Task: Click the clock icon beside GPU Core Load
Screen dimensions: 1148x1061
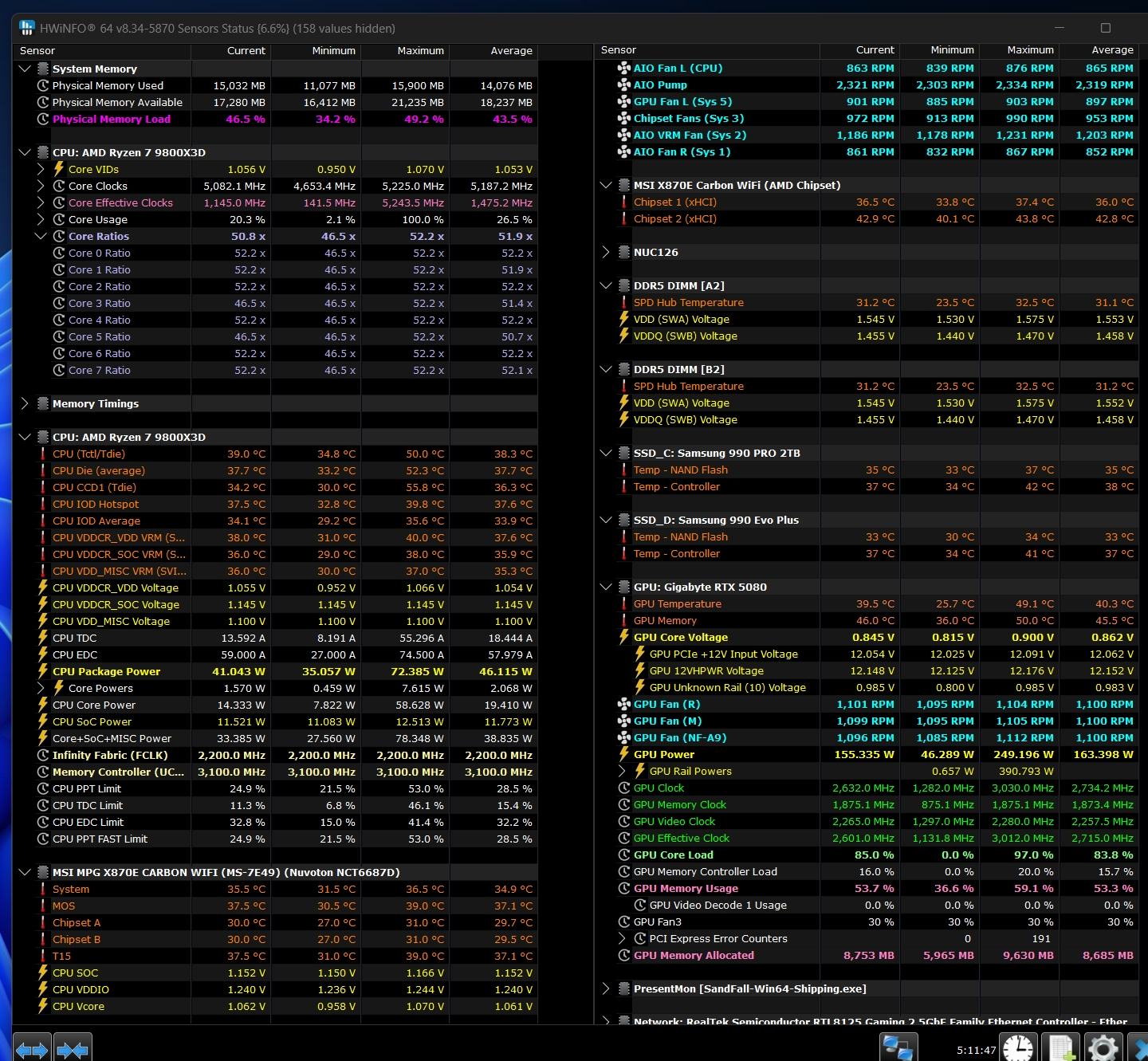Action: click(x=624, y=855)
